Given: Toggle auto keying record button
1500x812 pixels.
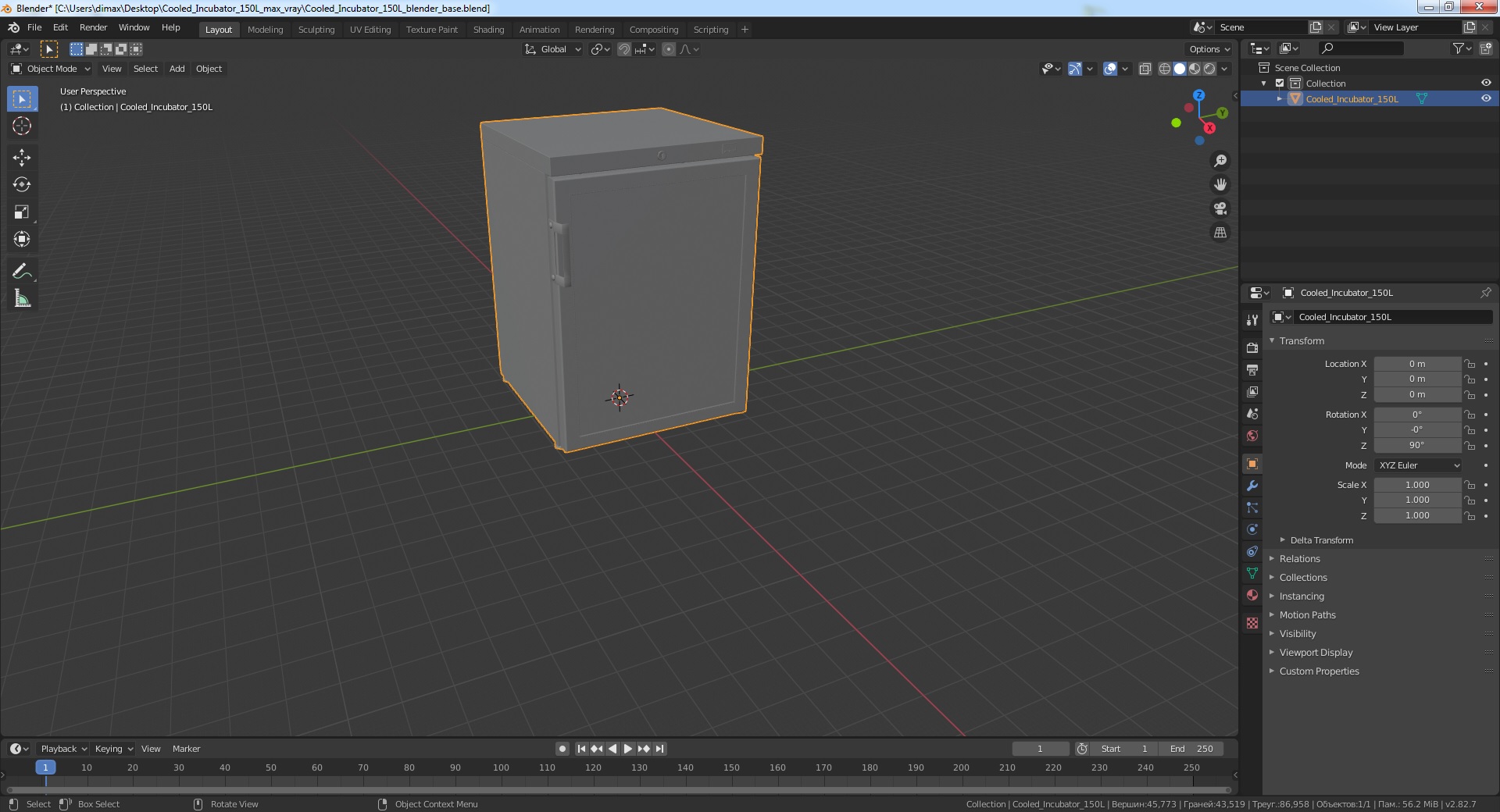Looking at the screenshot, I should pos(562,749).
